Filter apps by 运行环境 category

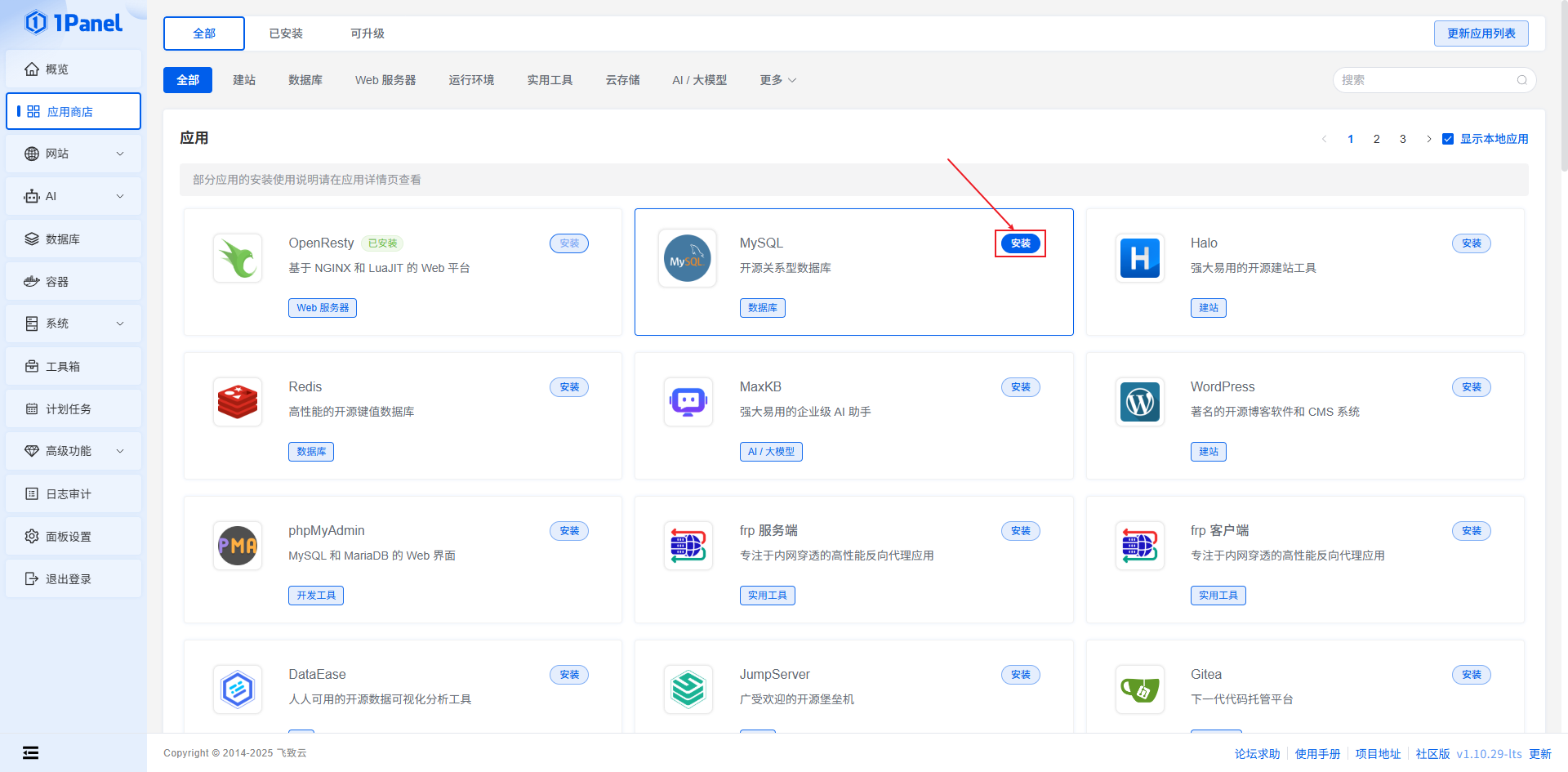point(471,80)
